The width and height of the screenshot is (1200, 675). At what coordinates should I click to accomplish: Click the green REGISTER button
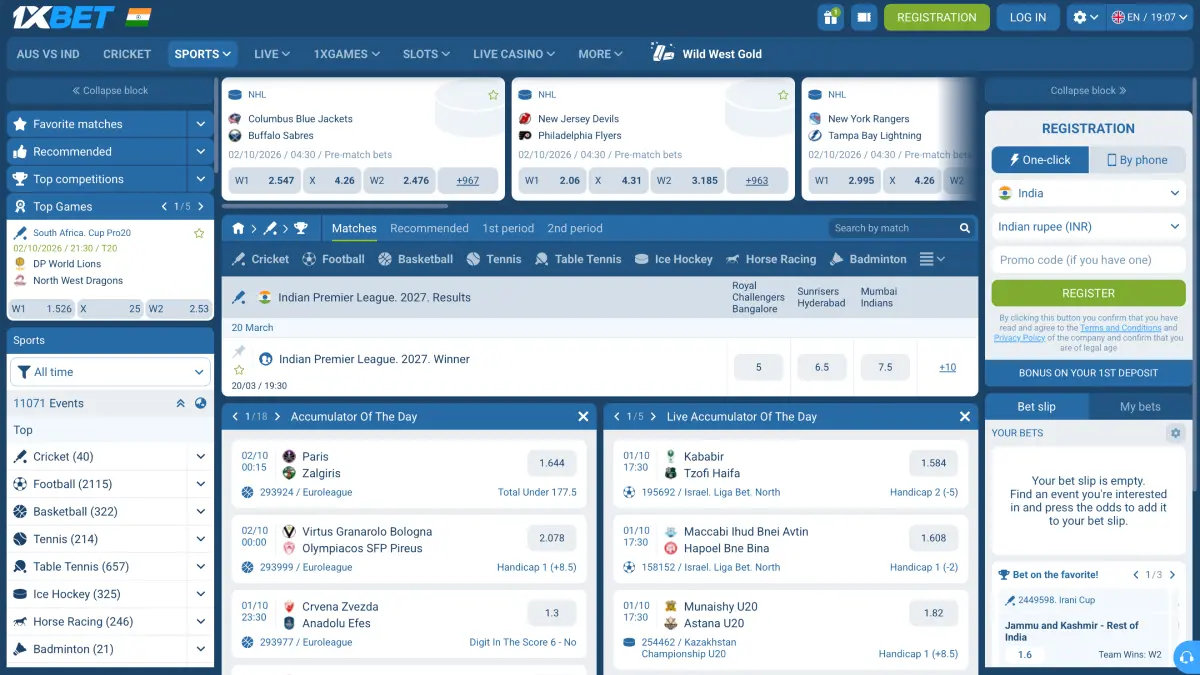(1088, 293)
